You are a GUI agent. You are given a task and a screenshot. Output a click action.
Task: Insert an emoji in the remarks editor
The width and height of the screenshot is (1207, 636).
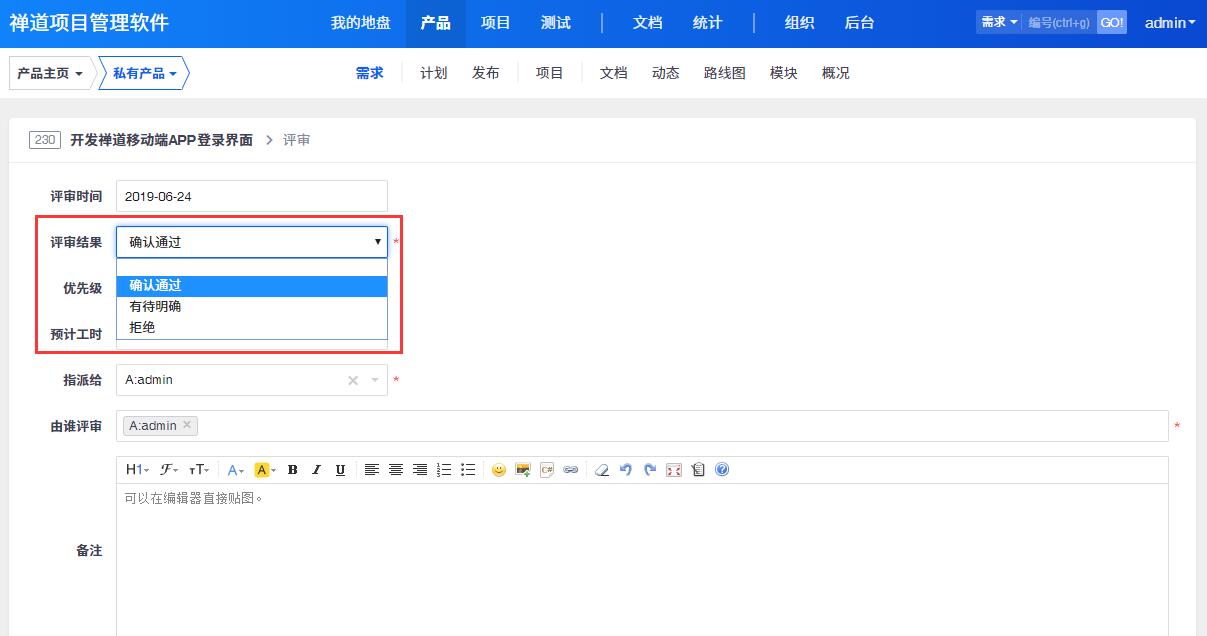499,470
